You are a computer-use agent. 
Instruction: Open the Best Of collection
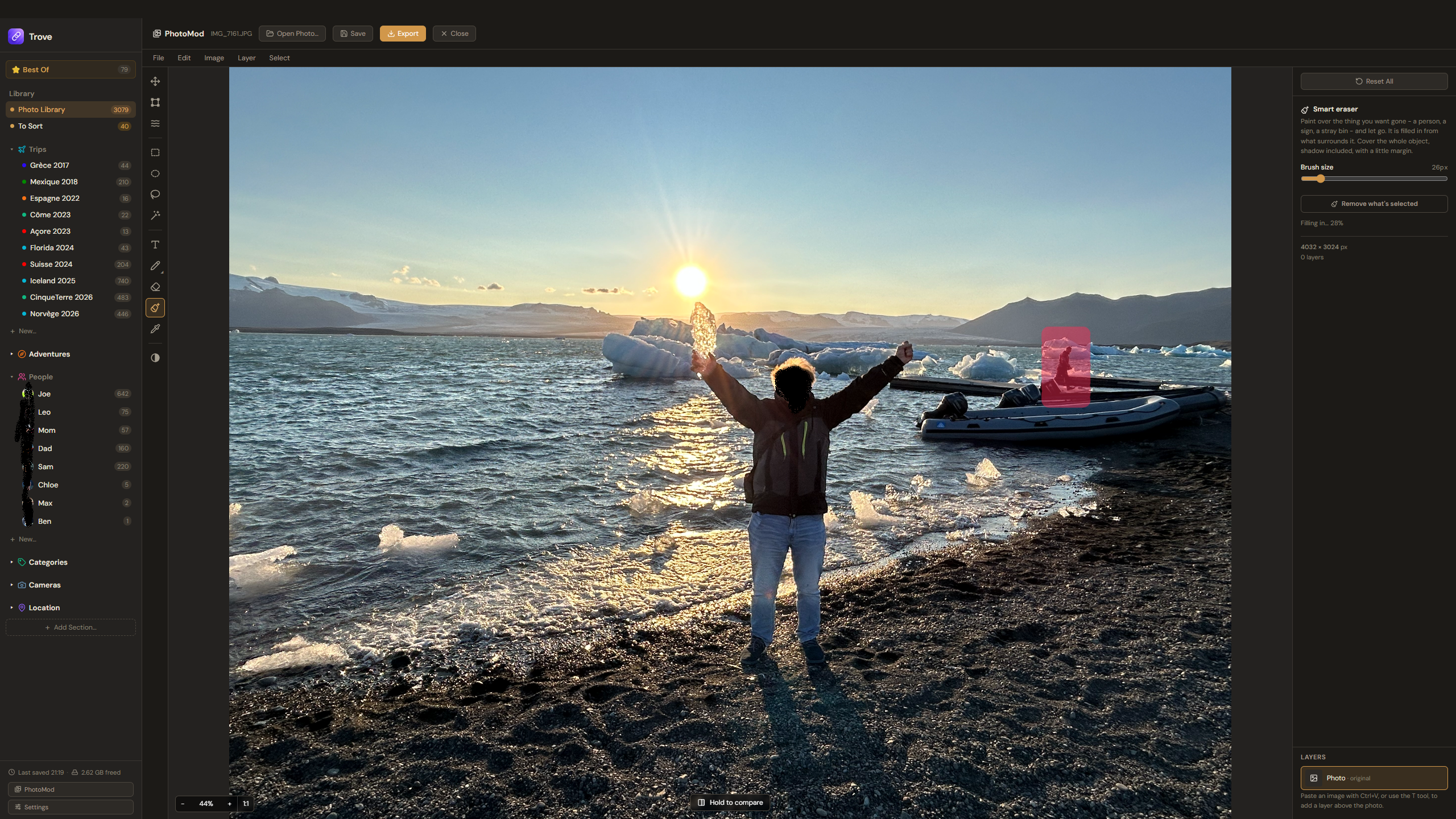tap(71, 69)
